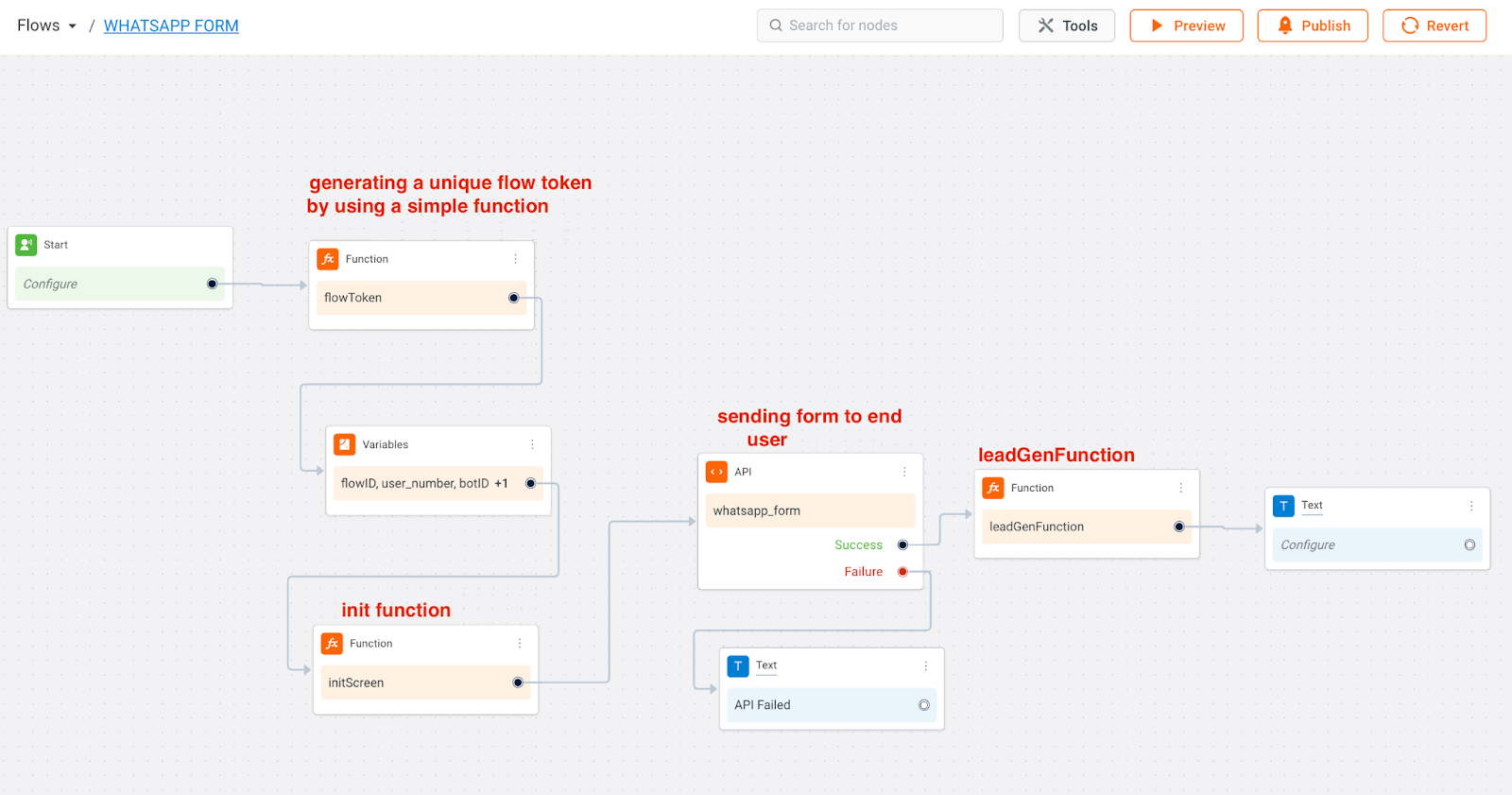1512x795 pixels.
Task: Click the search magnifier icon
Action: 776,26
